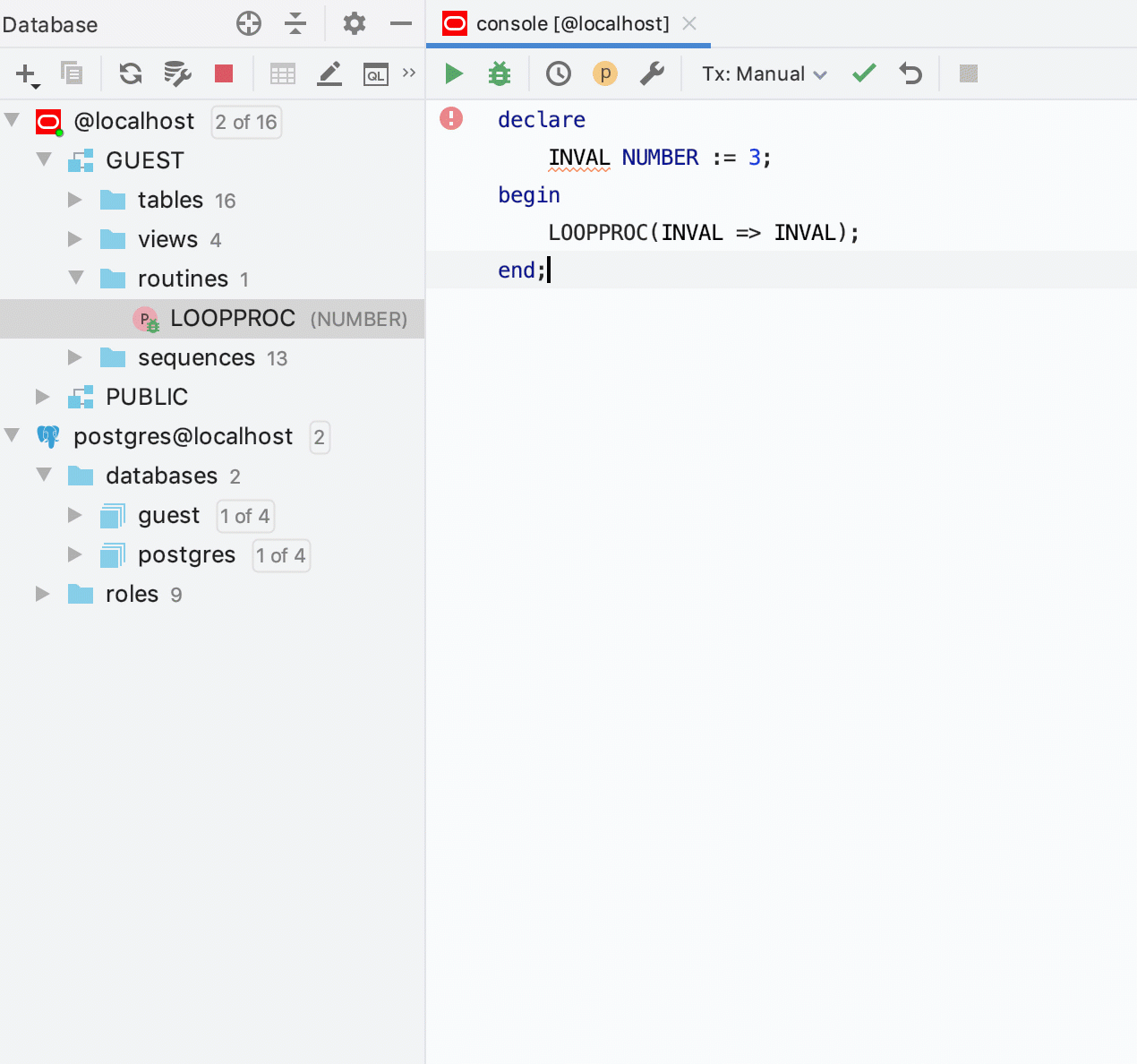
Task: Expand the tables folder
Action: point(75,200)
